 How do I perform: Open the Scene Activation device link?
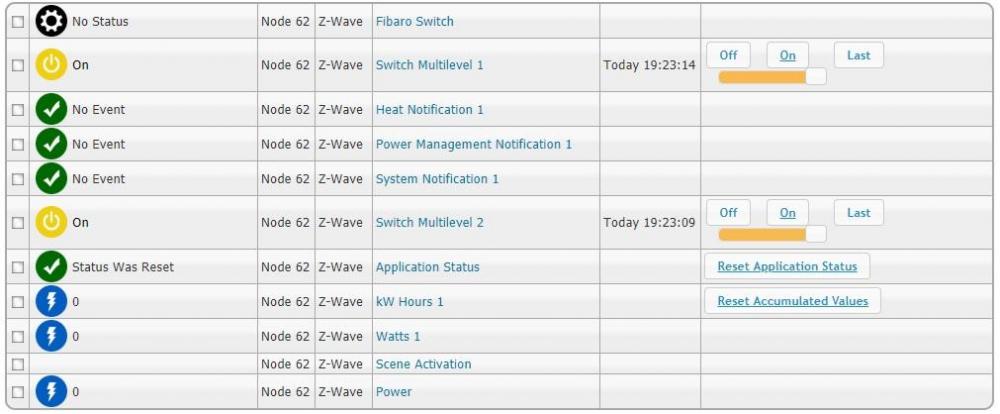pyautogui.click(x=423, y=364)
